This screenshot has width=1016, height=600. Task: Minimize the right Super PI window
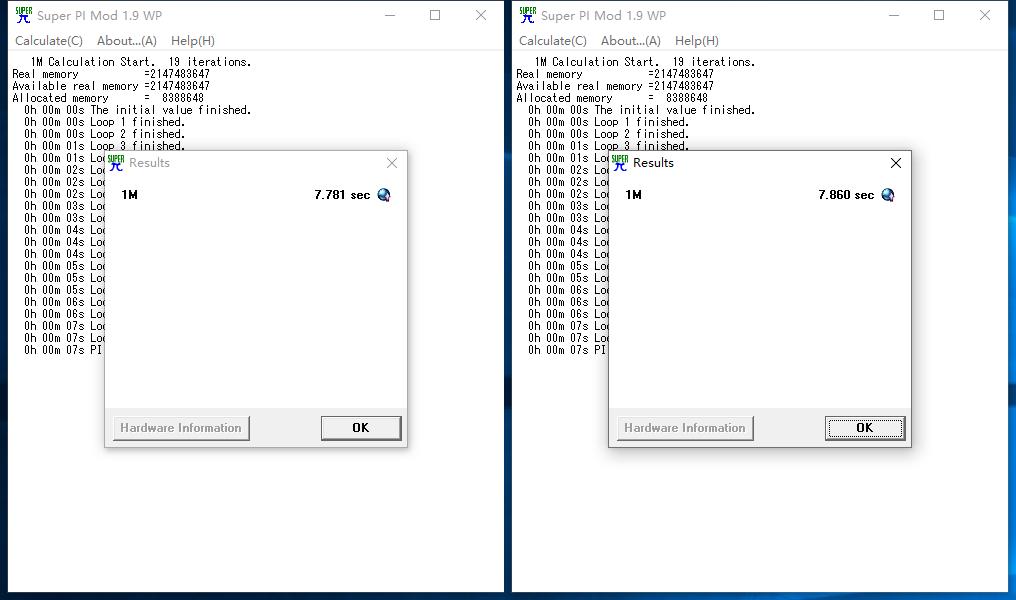pyautogui.click(x=894, y=15)
